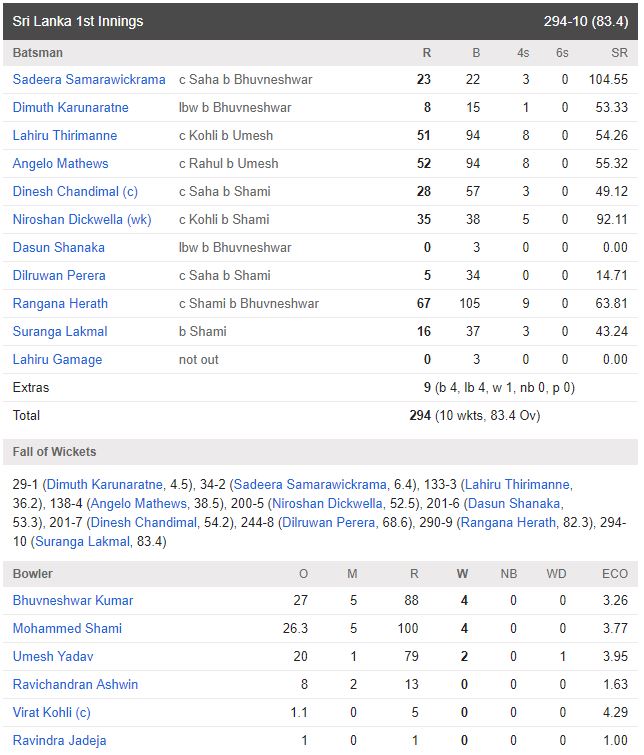Open Rangana Herath link in Fall of Wickets
This screenshot has height=755, width=644.
[x=508, y=522]
